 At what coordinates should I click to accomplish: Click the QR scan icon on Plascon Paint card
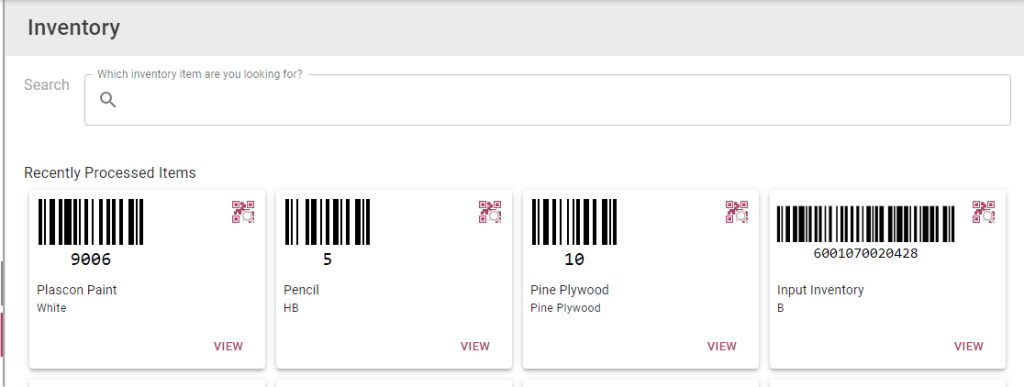(x=243, y=212)
